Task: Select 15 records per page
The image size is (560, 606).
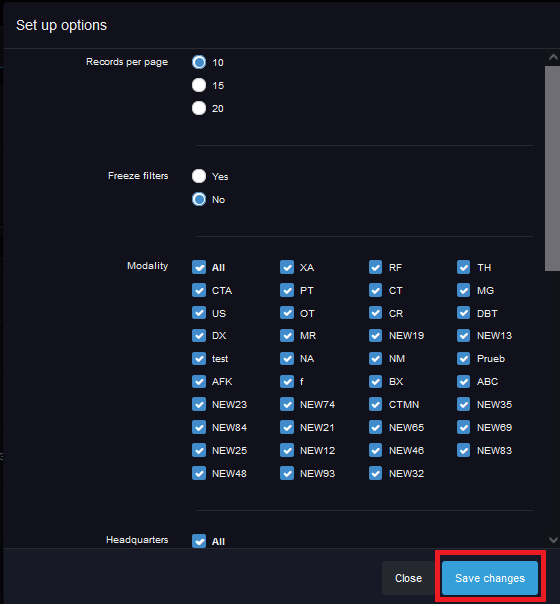Action: [x=199, y=85]
